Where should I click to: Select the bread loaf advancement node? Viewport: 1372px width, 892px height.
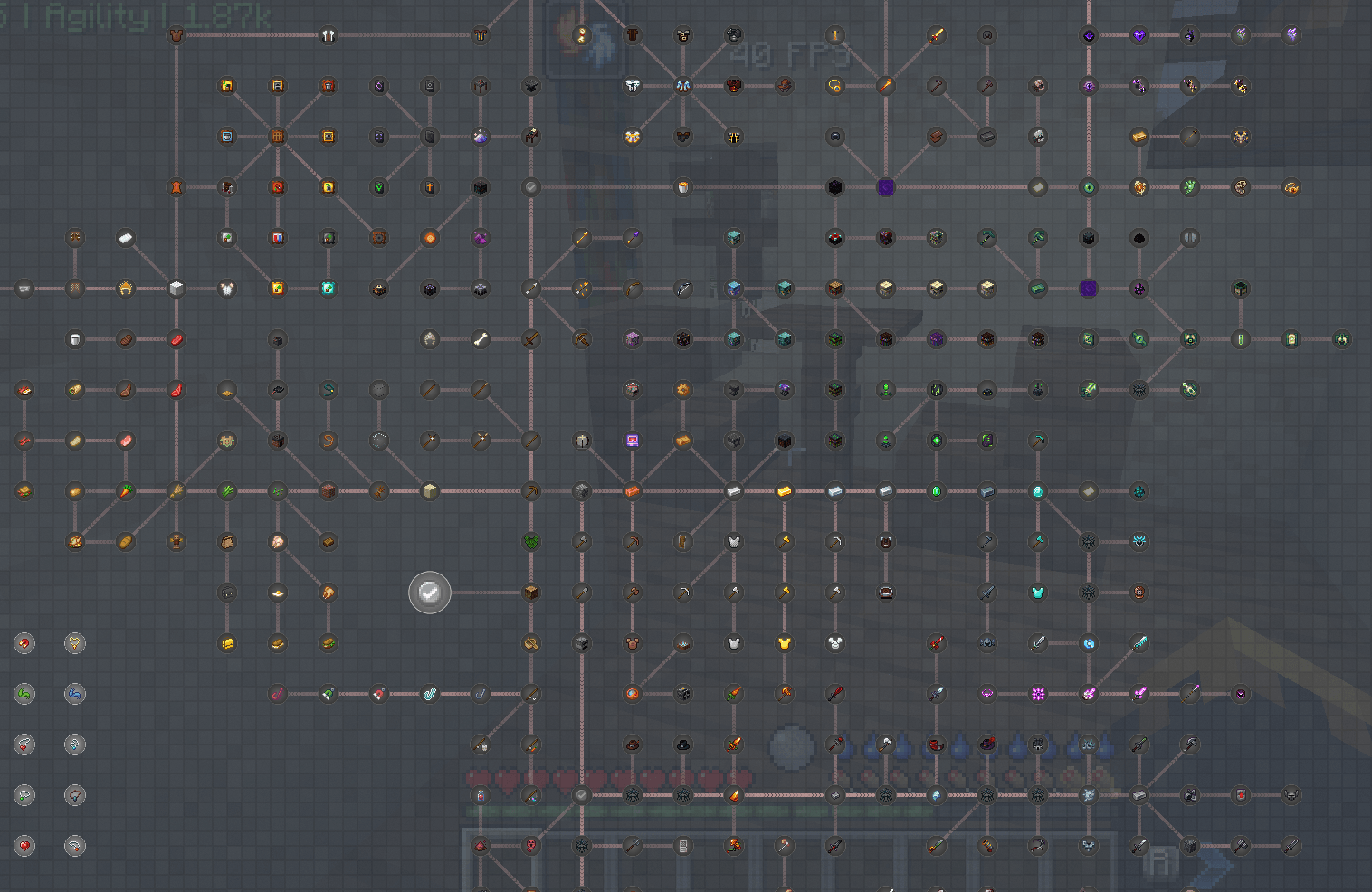click(126, 542)
